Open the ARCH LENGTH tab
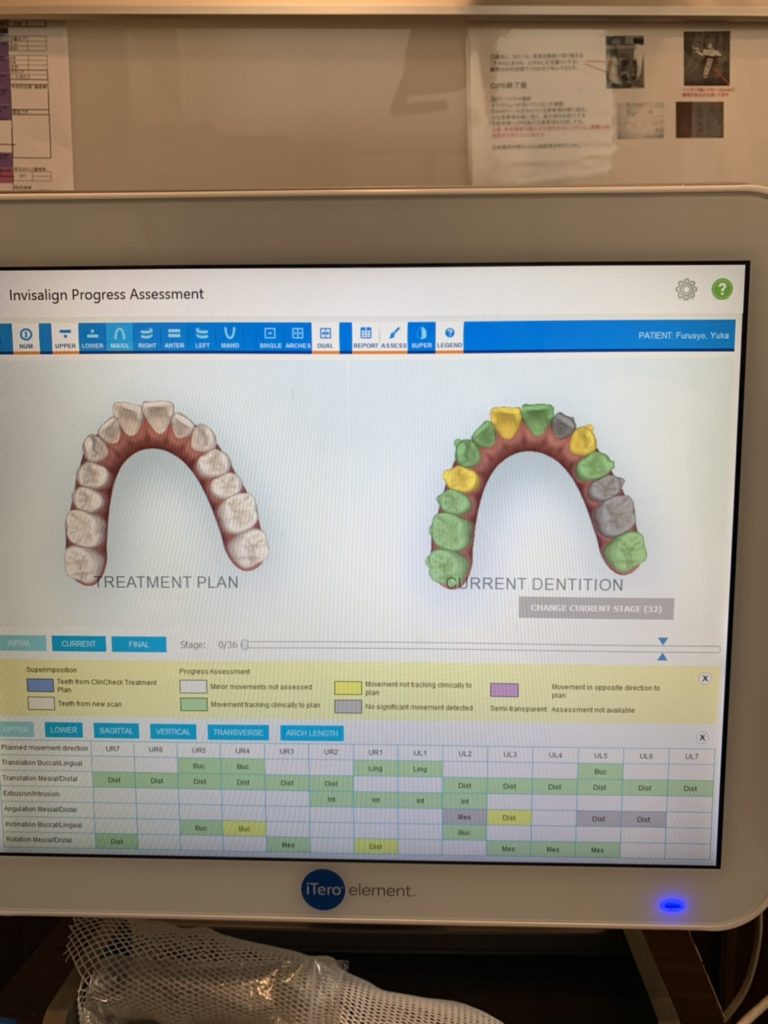 click(x=312, y=733)
